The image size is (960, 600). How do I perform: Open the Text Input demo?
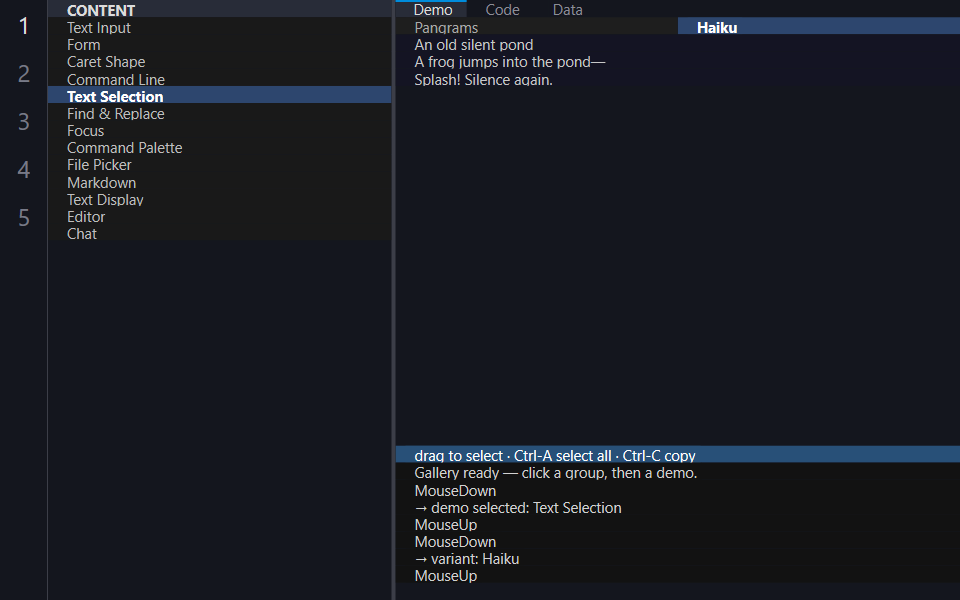click(x=219, y=28)
